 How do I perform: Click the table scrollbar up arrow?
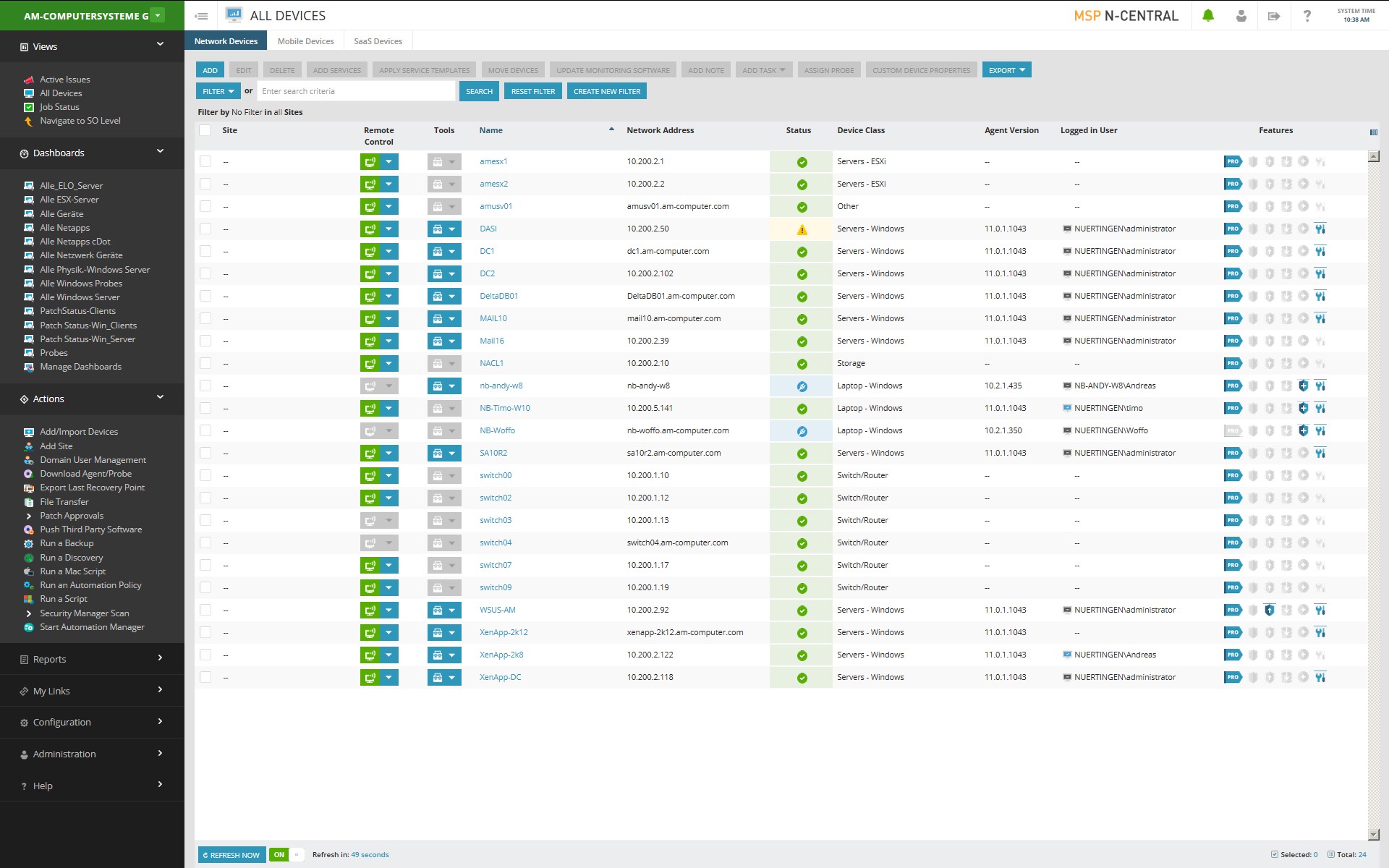point(1374,156)
